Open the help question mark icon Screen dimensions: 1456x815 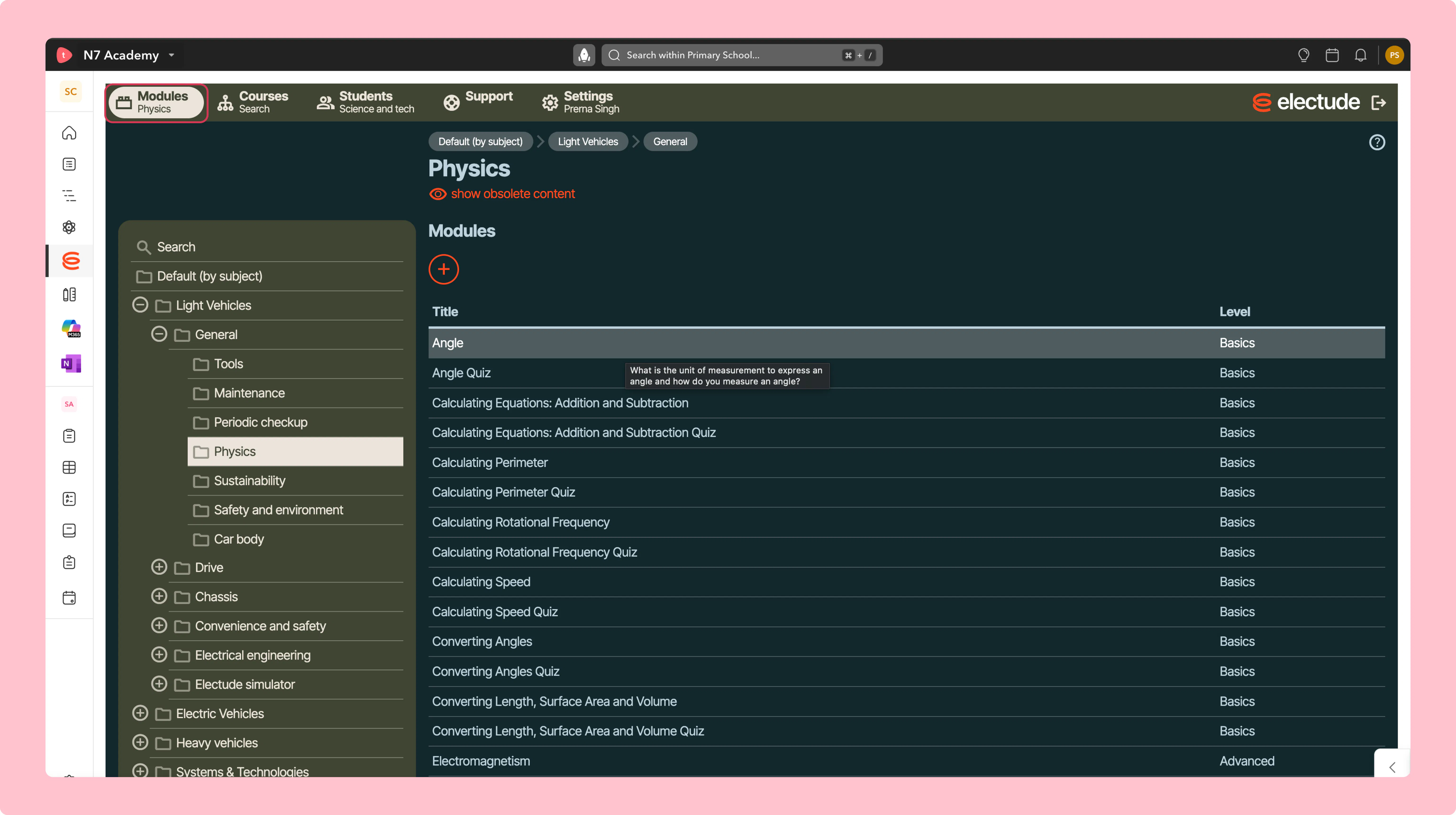point(1377,142)
